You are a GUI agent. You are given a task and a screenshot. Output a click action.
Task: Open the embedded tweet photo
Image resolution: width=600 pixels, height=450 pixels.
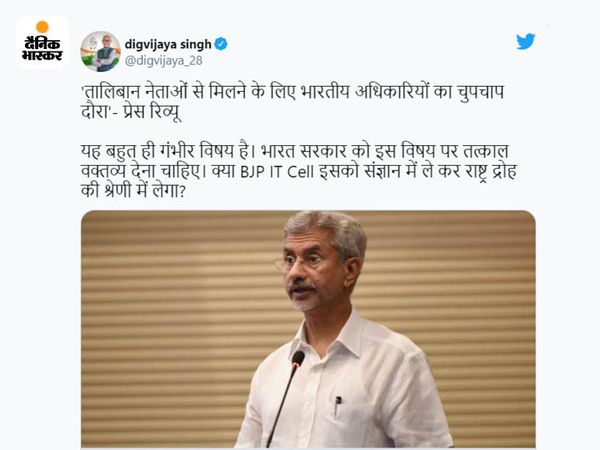pos(308,329)
